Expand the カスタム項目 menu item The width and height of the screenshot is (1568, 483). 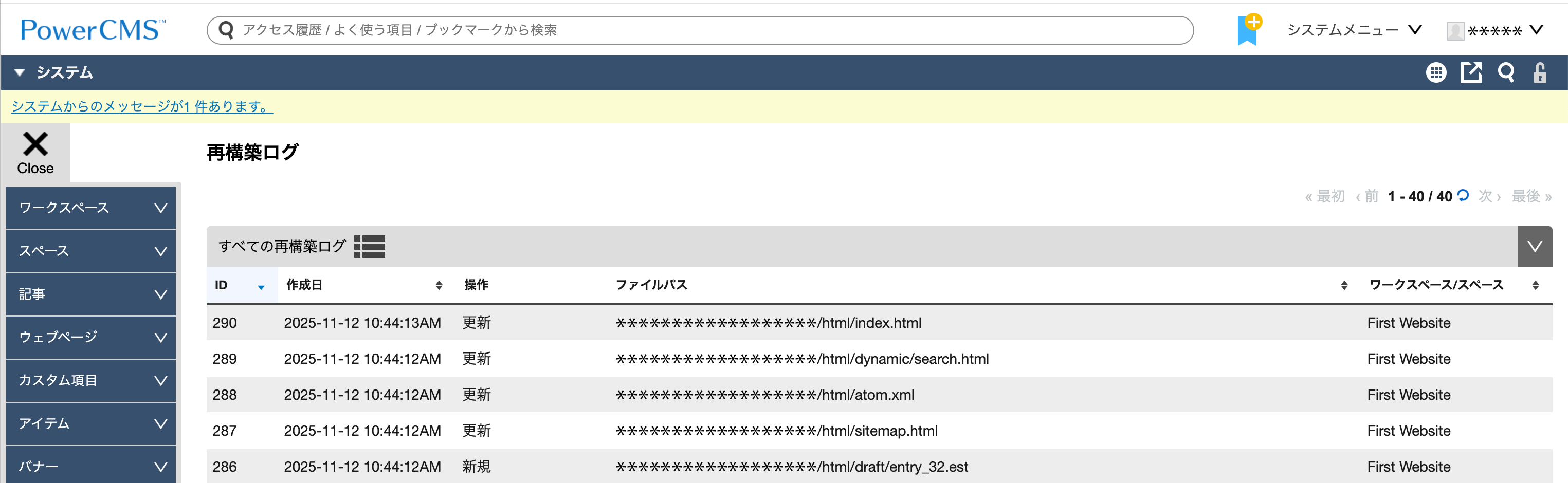[90, 381]
